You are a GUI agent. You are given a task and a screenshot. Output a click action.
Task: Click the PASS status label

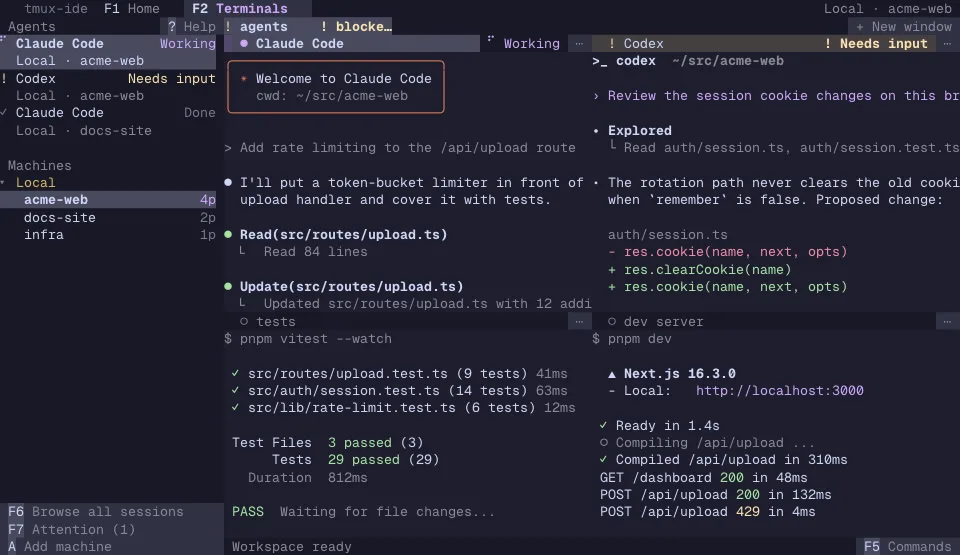[247, 512]
